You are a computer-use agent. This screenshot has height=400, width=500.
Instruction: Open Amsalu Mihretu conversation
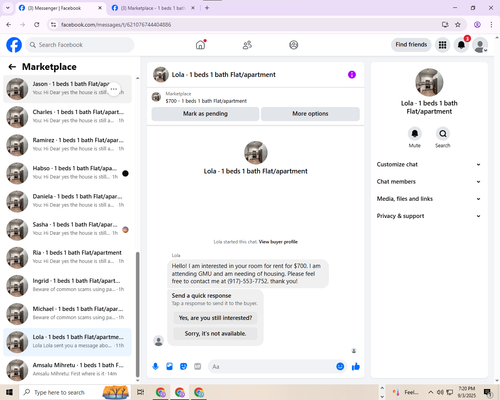(x=67, y=370)
